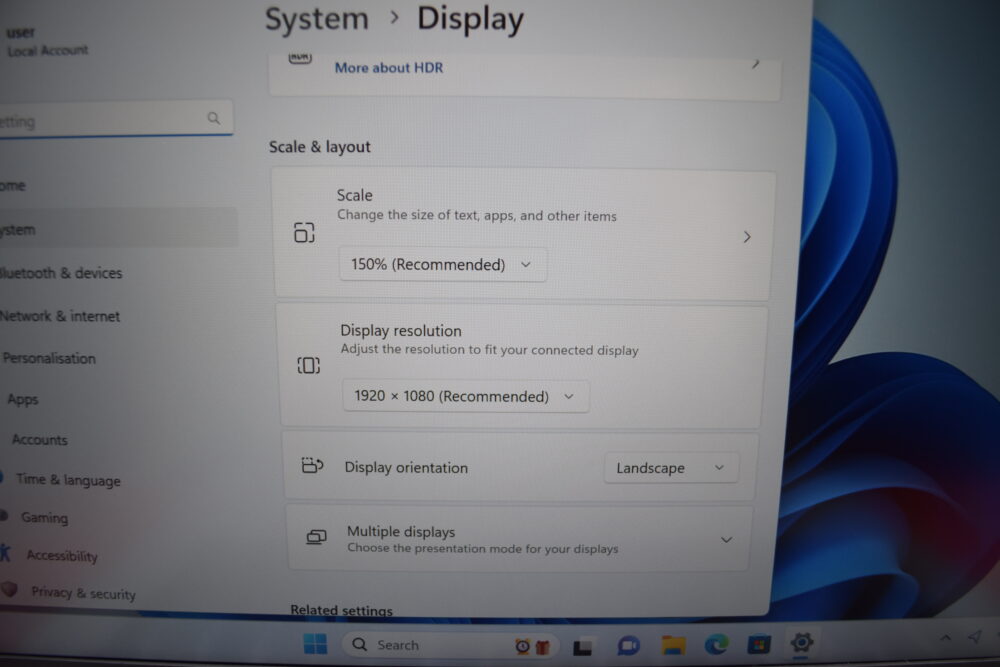Open Personalisation settings
1000x667 pixels.
[49, 358]
